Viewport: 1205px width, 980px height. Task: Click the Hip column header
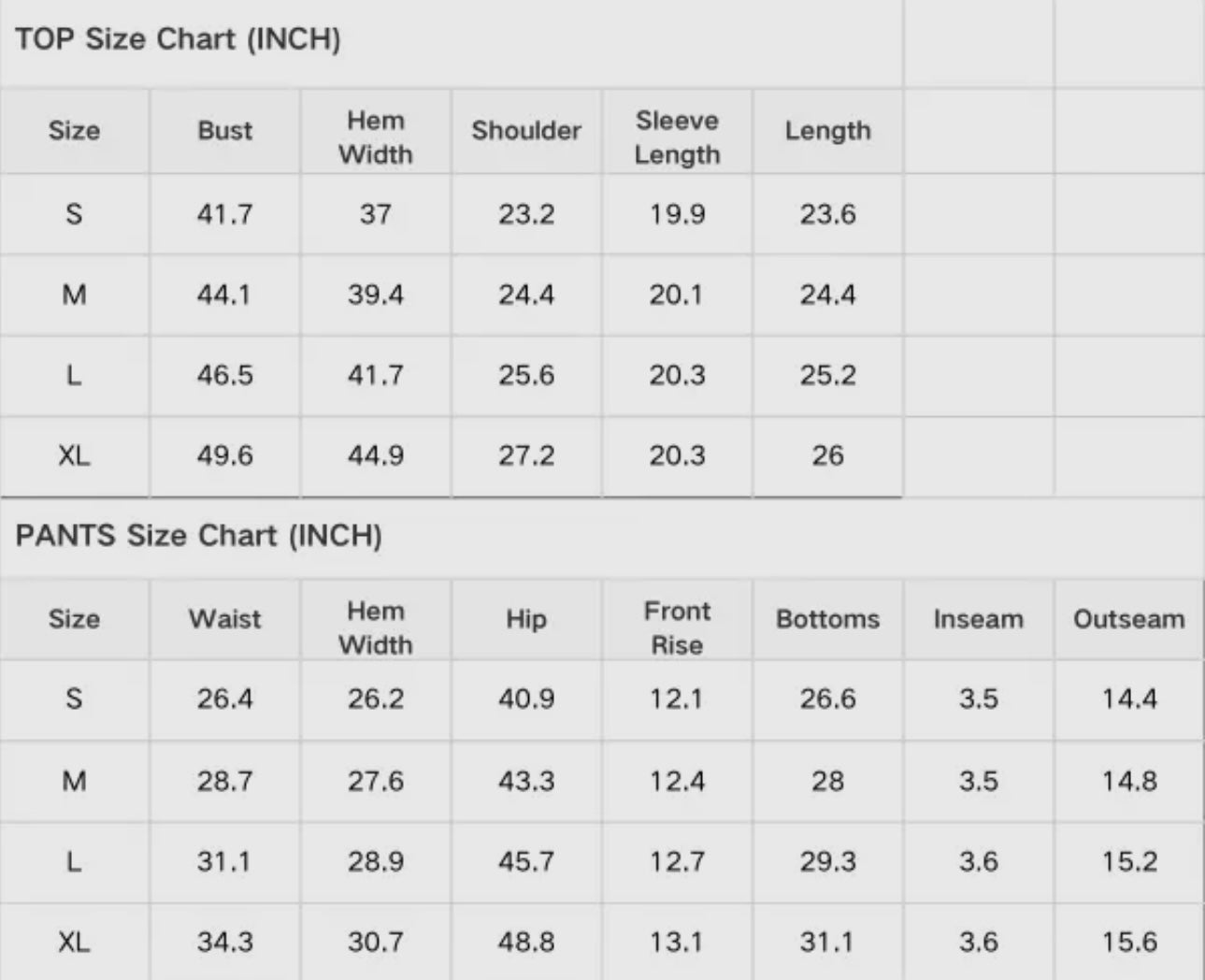(x=526, y=619)
